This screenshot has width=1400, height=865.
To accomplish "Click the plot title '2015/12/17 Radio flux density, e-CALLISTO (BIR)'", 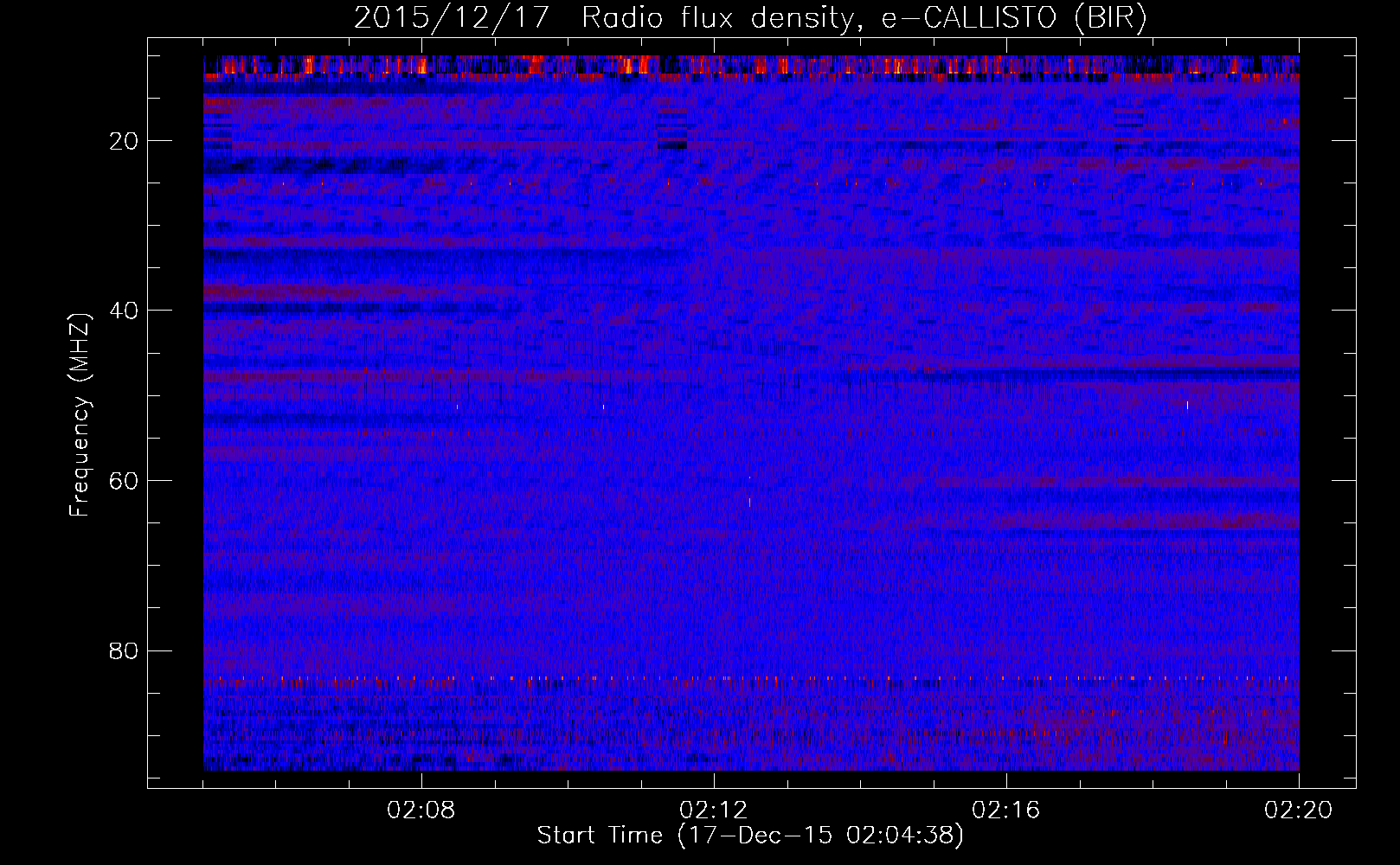I will click(x=750, y=18).
